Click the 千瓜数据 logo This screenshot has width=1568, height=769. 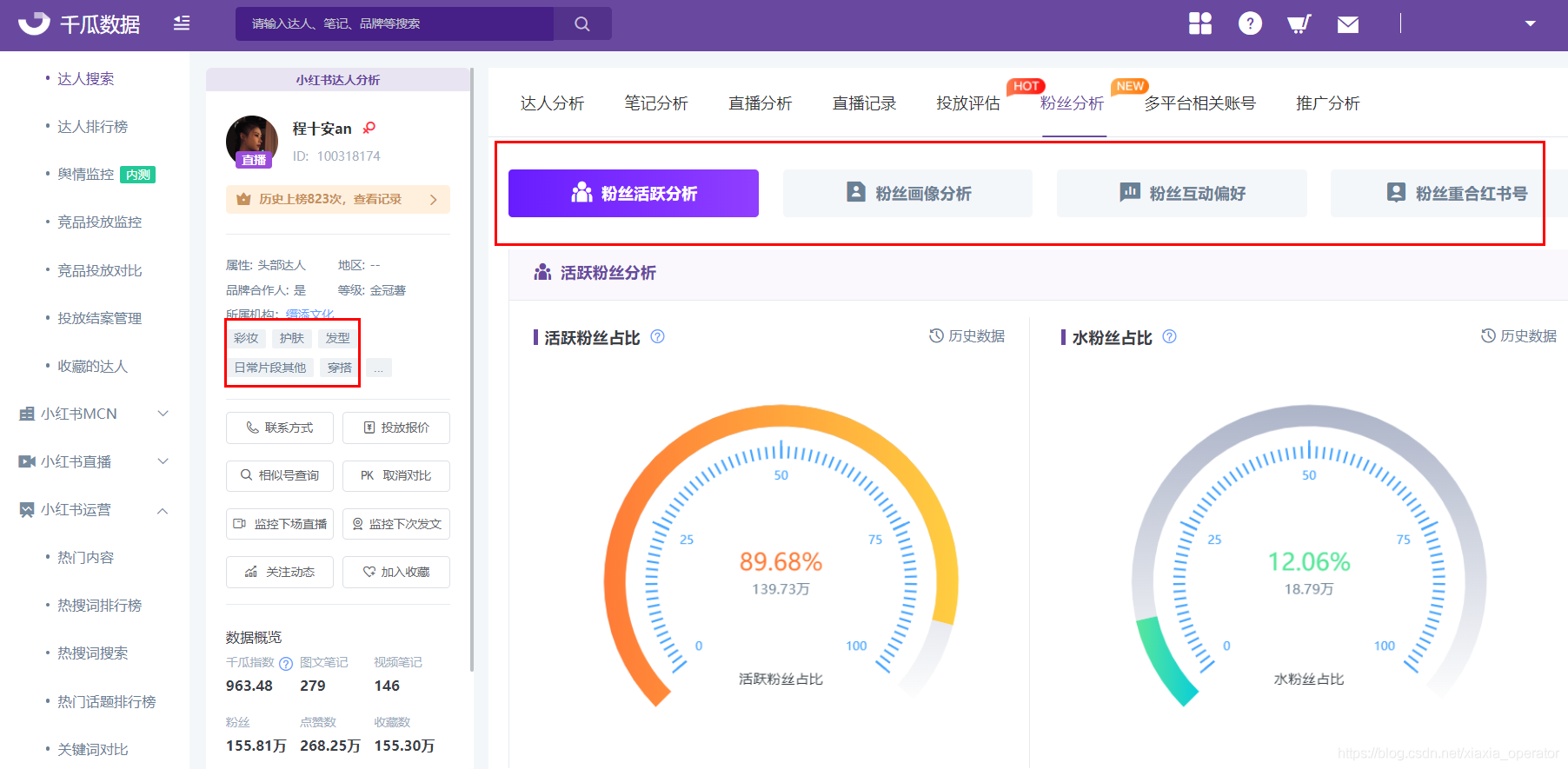click(x=79, y=23)
